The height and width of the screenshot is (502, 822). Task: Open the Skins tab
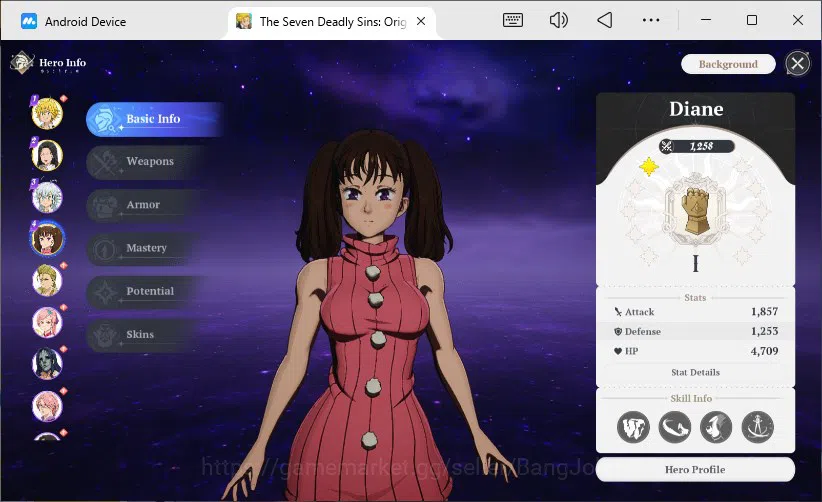click(x=147, y=334)
